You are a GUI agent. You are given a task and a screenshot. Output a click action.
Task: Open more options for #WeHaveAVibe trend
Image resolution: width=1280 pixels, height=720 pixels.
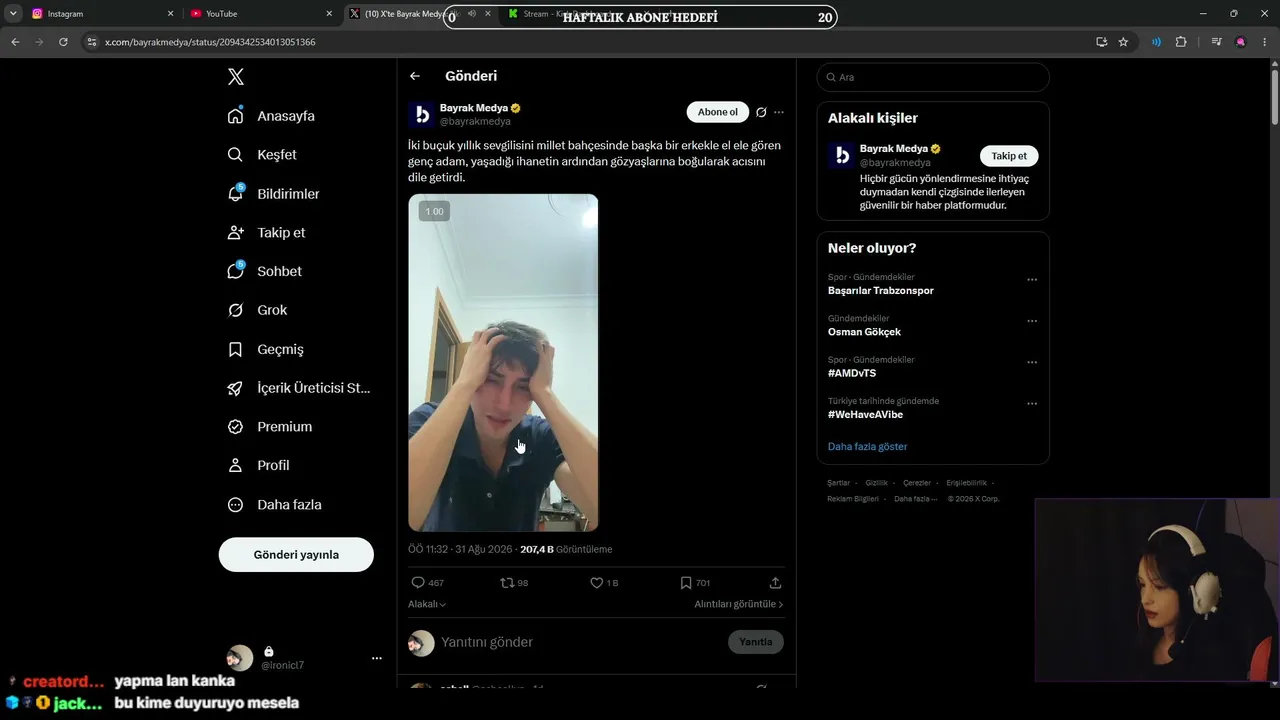1032,404
